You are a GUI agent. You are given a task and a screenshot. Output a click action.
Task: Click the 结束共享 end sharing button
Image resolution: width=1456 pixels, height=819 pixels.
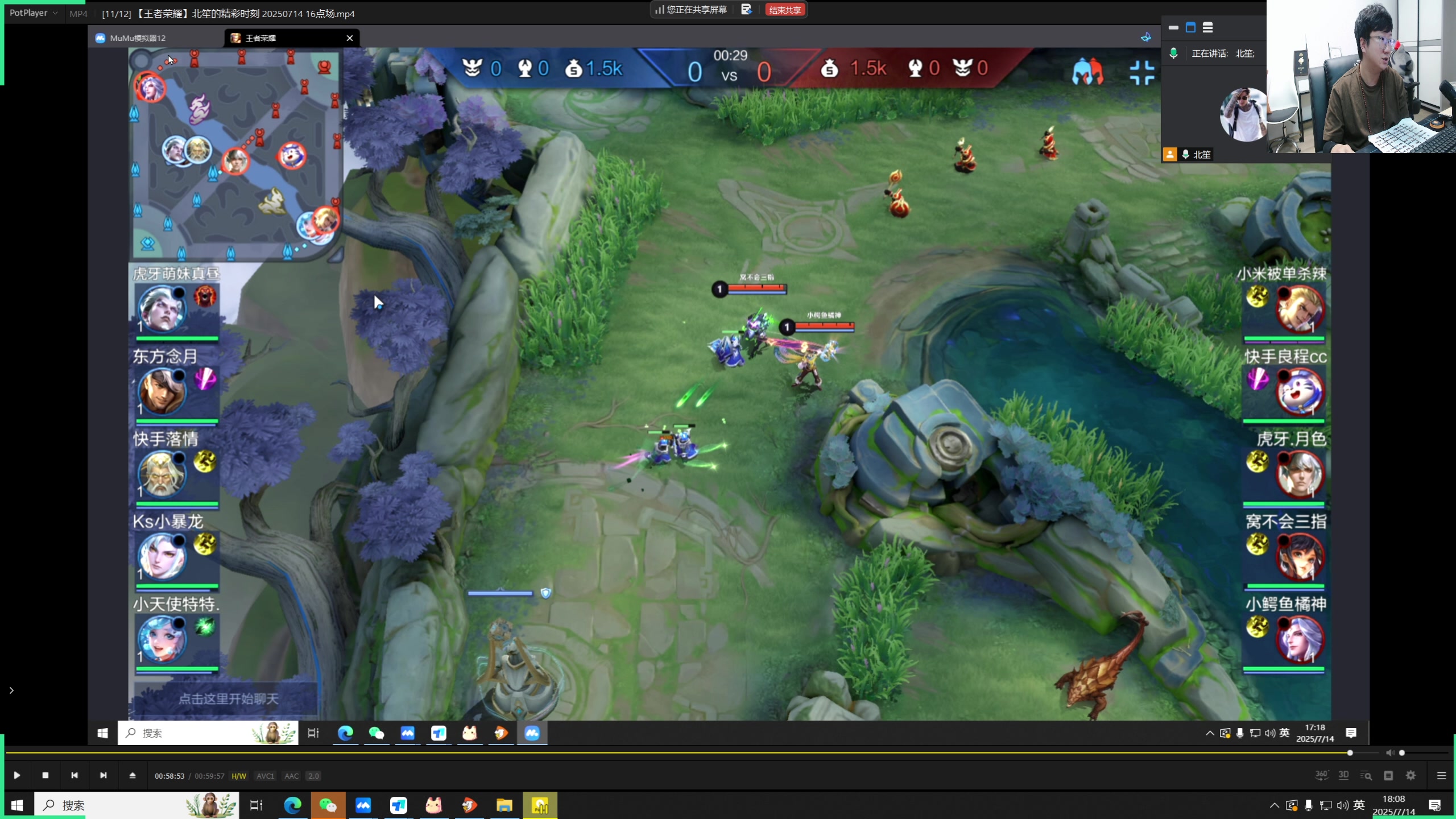pyautogui.click(x=785, y=10)
